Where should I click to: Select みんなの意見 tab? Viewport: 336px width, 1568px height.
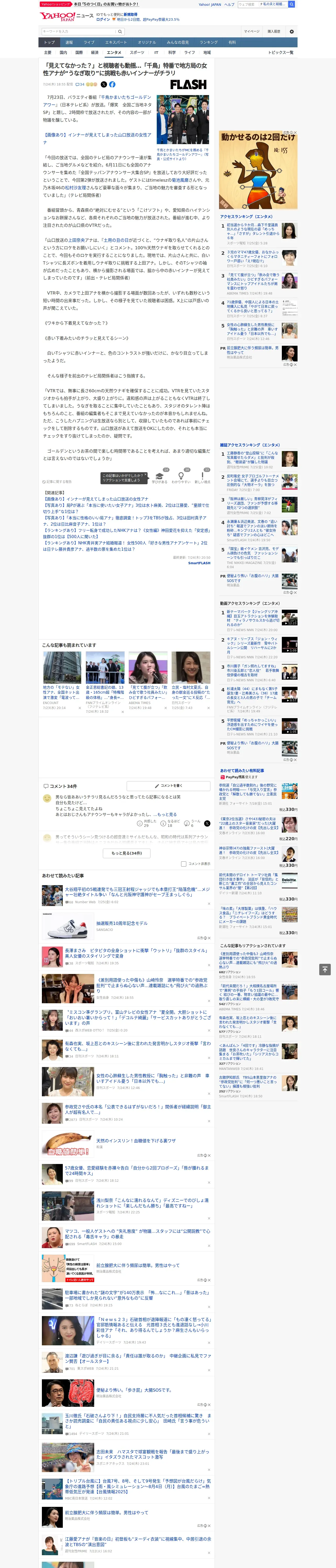coord(178,43)
